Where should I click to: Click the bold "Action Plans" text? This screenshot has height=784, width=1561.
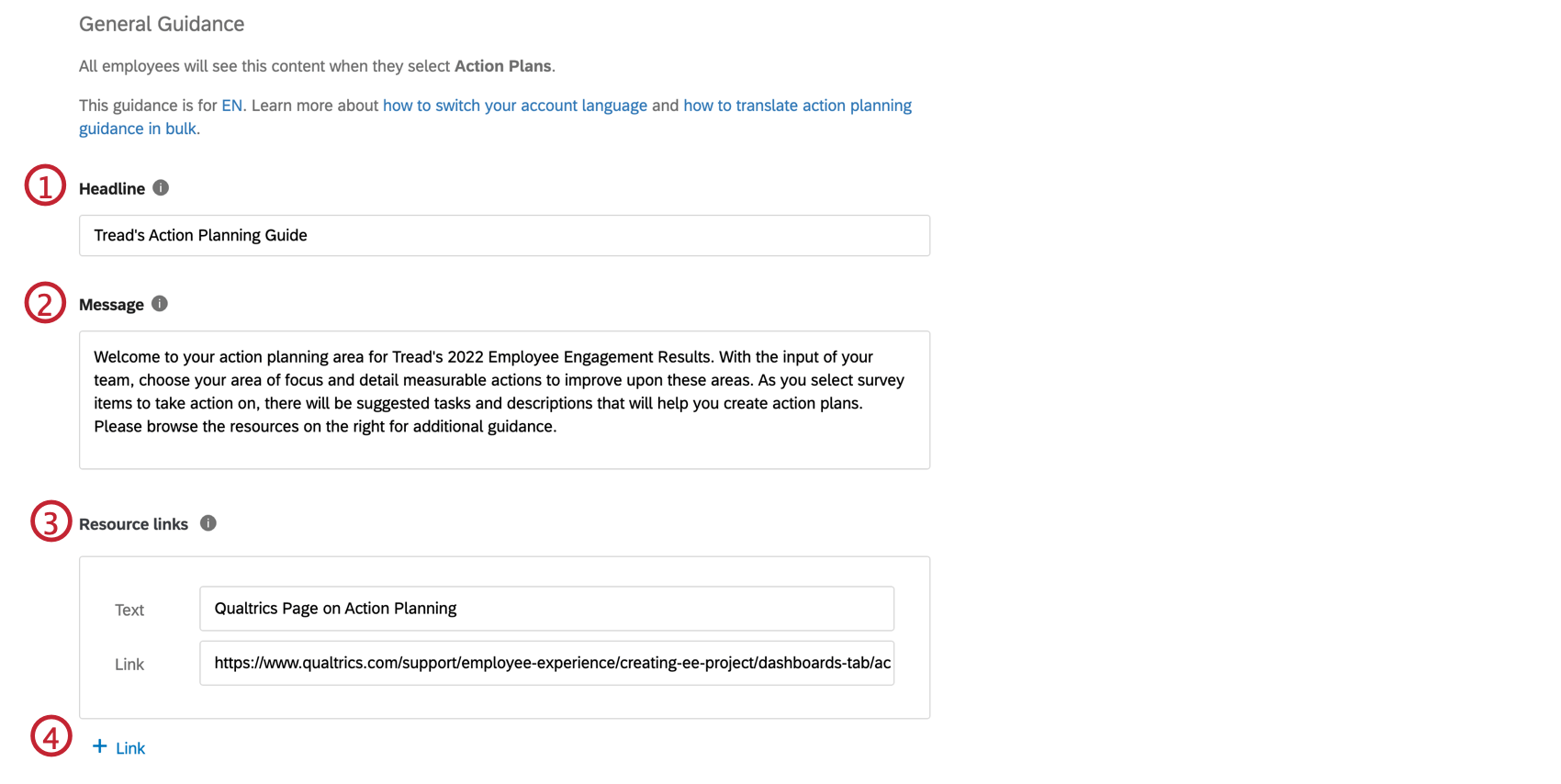[502, 65]
